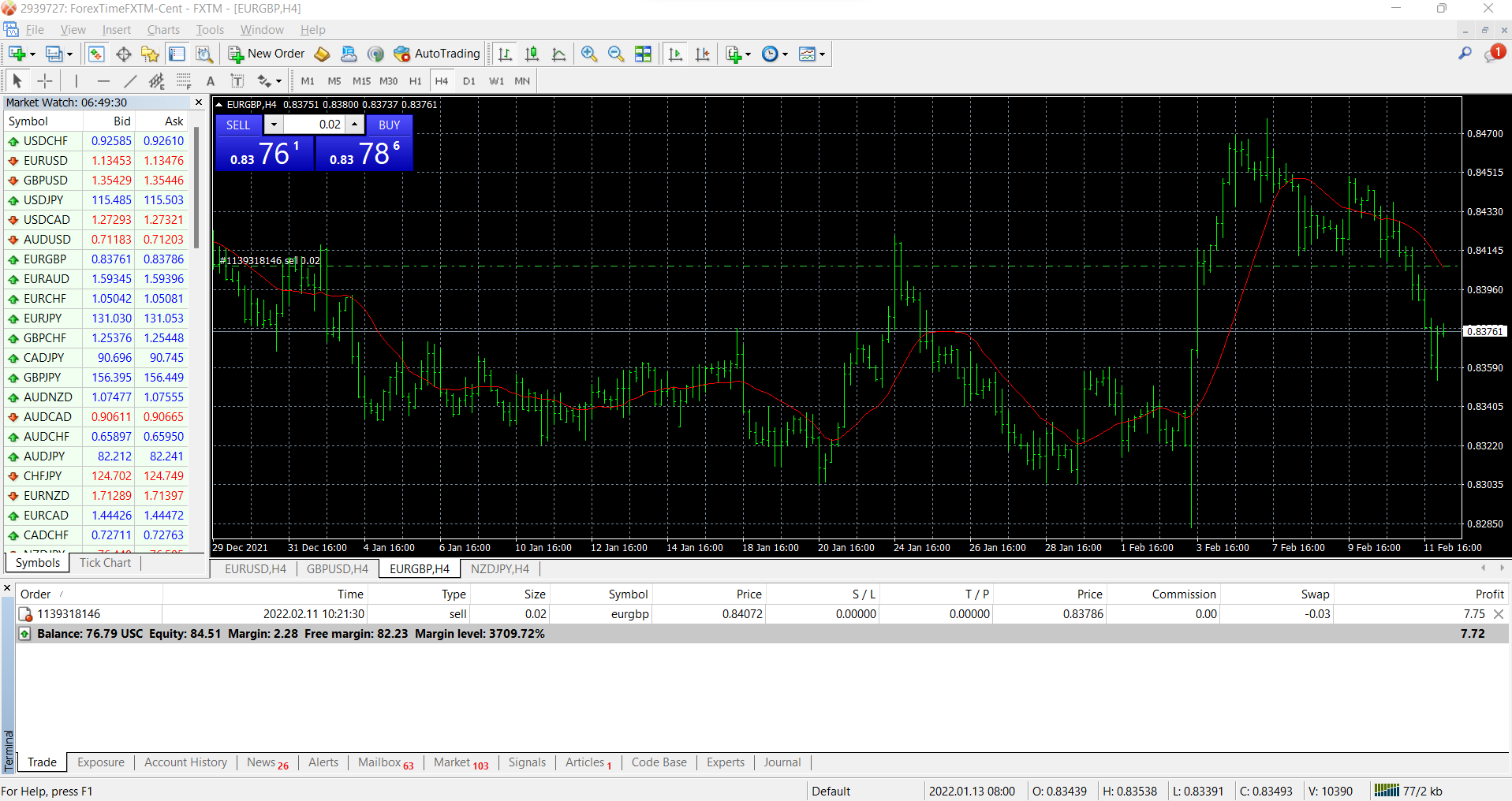Open the Arrows objects dropdown
The image size is (1512, 801).
click(x=269, y=80)
